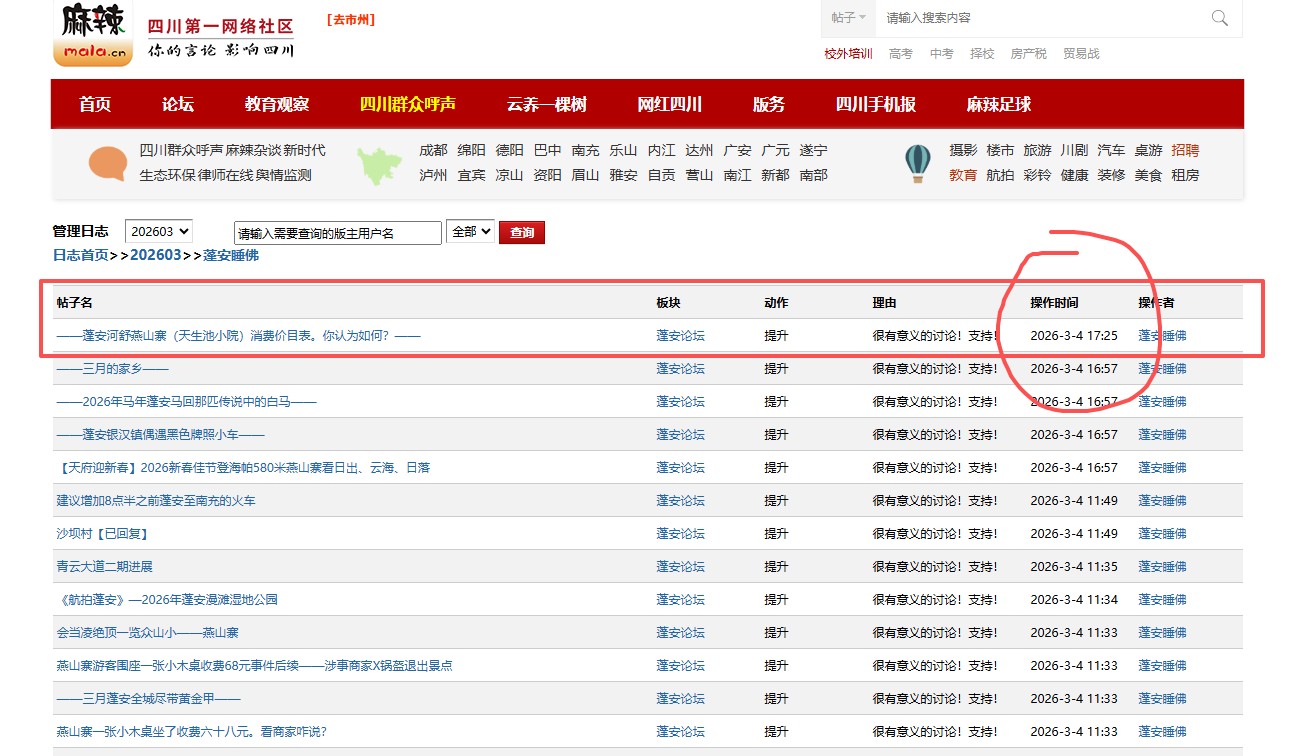
Task: Open the 招聘 category link
Action: (1185, 151)
